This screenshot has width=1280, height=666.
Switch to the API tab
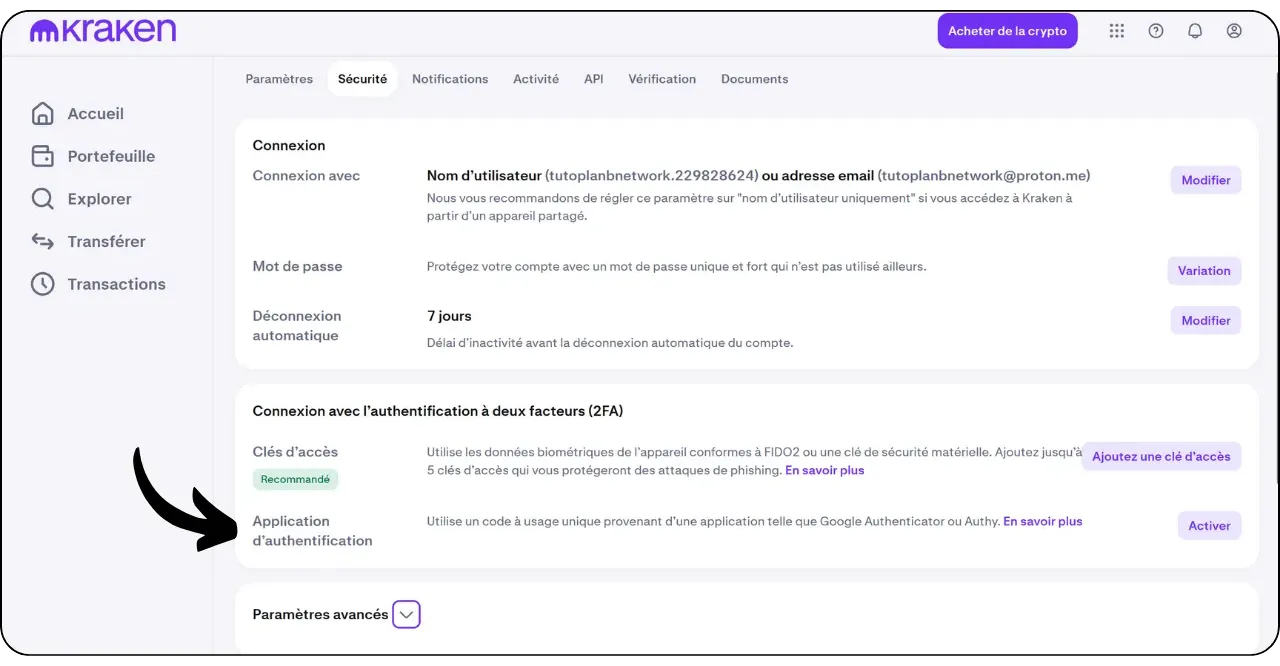(x=593, y=79)
